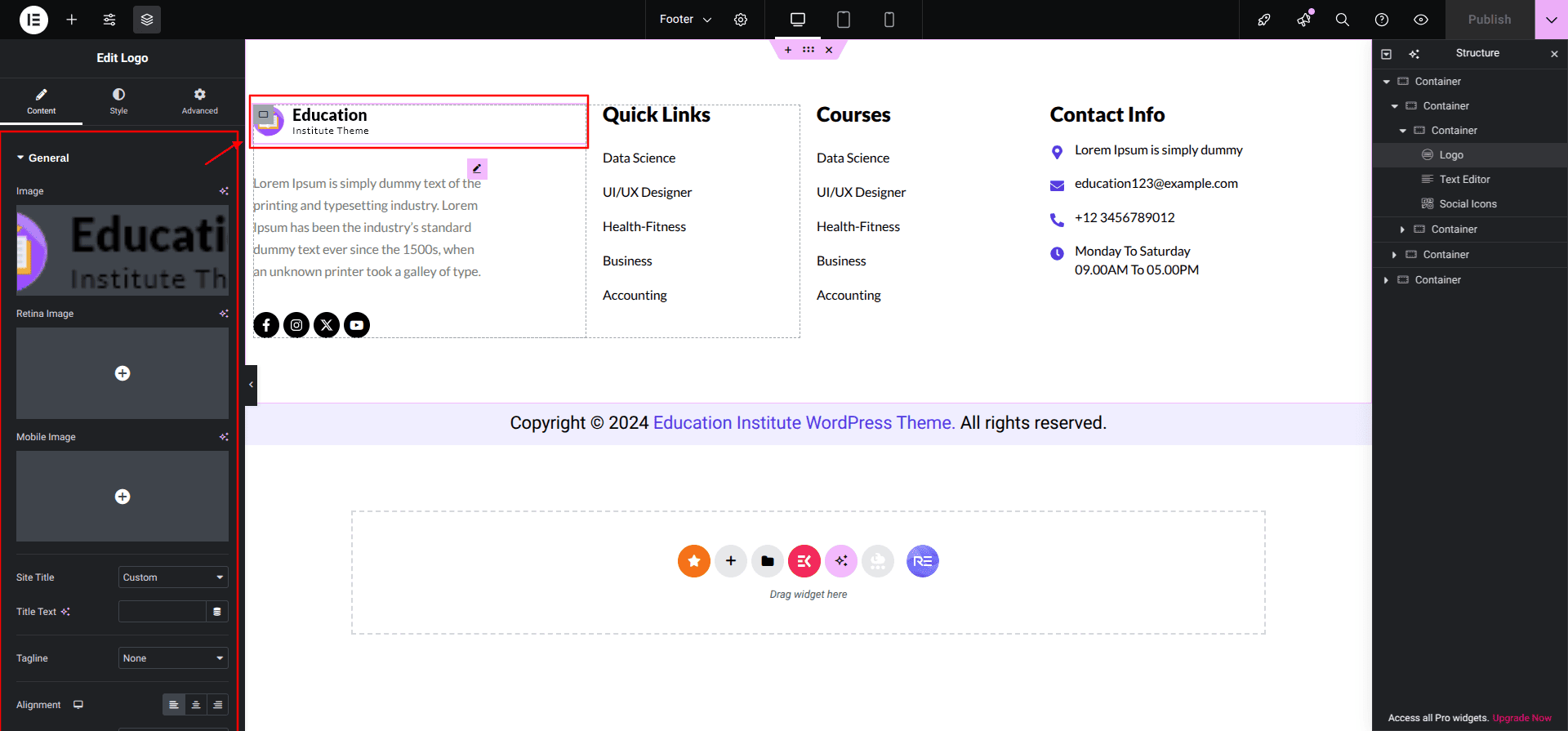Screen dimensions: 1568x731
Task: Switch to desktop device view
Action: (x=798, y=20)
